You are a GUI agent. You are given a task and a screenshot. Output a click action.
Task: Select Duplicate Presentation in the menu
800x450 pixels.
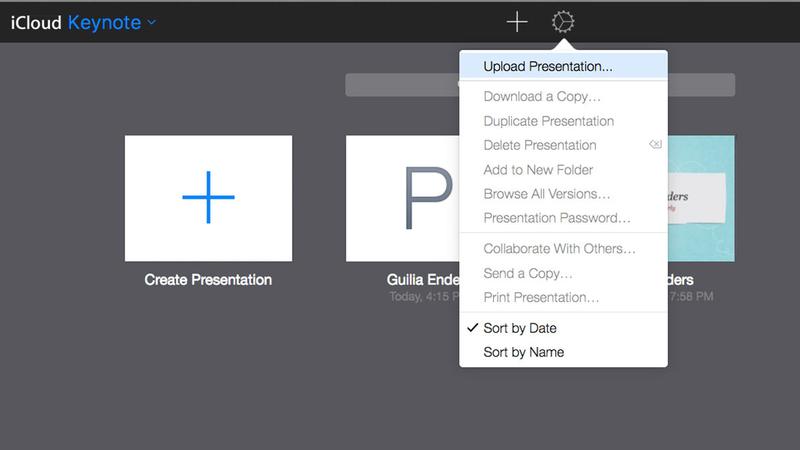coord(548,121)
